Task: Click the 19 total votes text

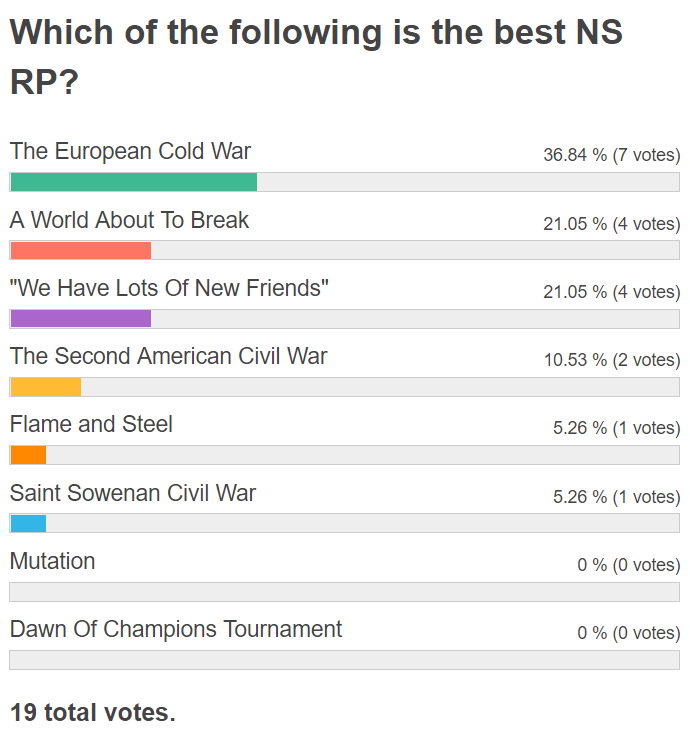Action: tap(93, 712)
